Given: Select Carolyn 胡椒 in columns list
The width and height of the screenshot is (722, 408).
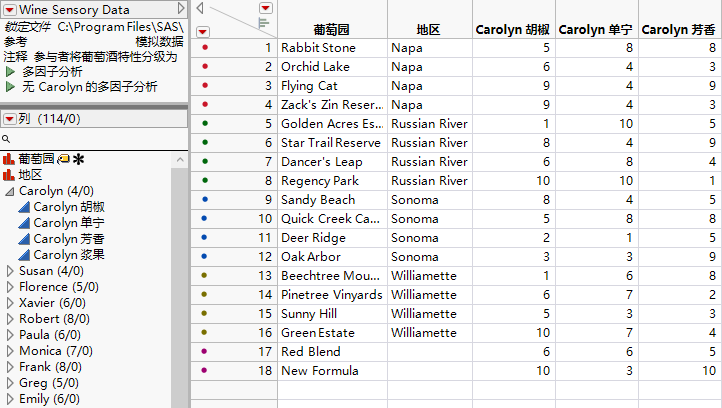Looking at the screenshot, I should point(69,207).
